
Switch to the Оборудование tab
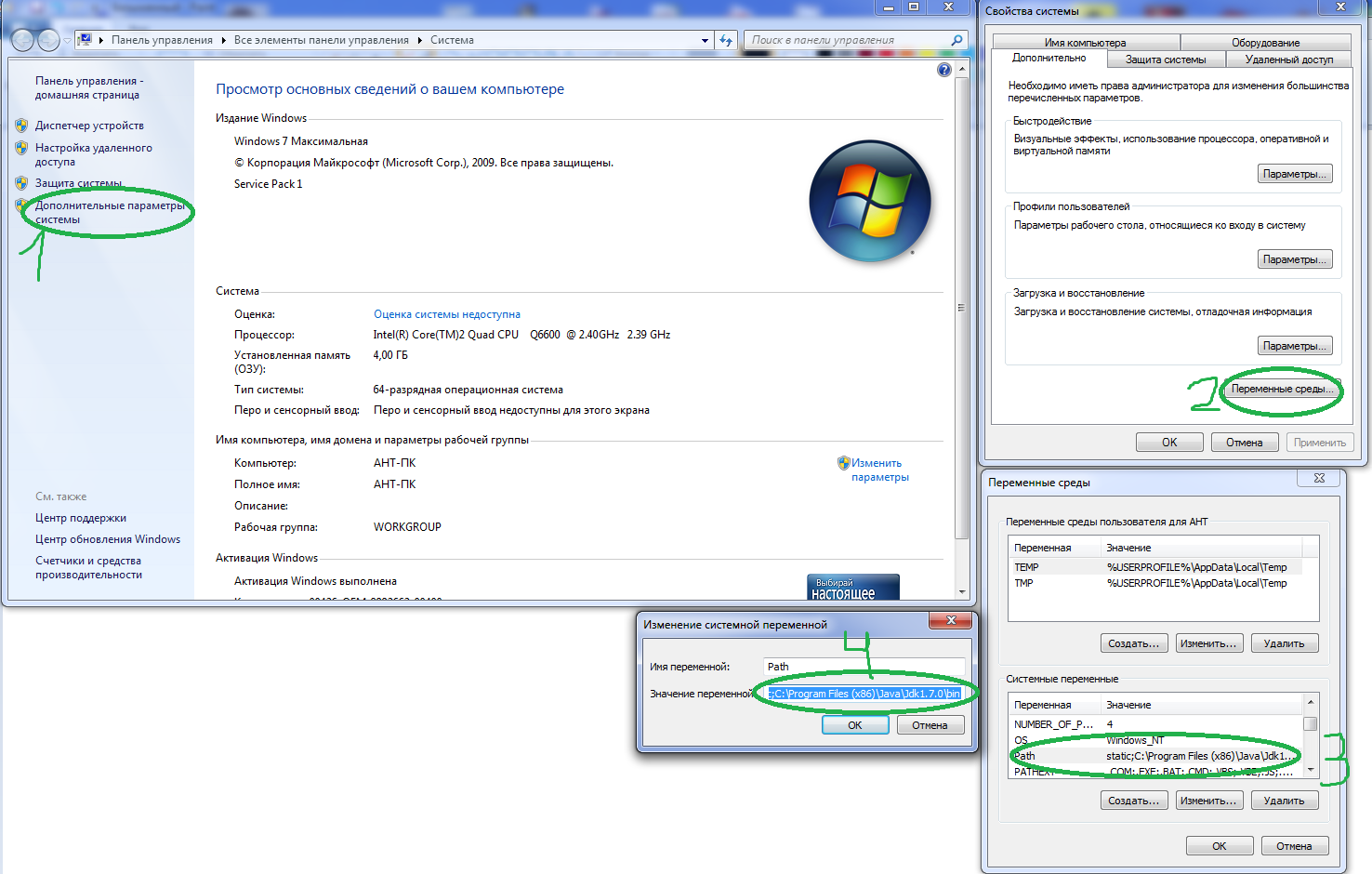coord(1266,43)
